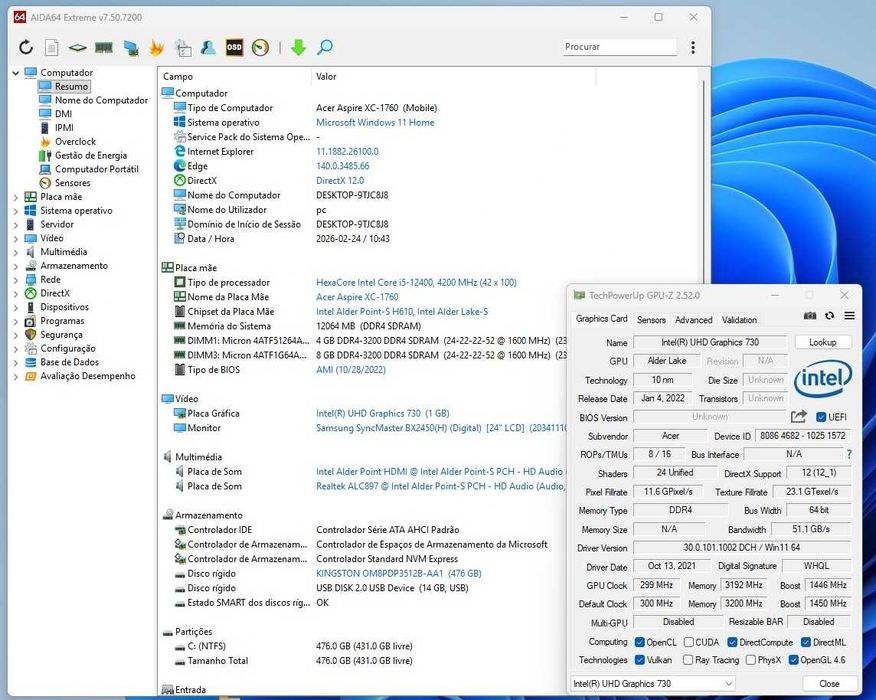
Task: Open Microsoft Windows 11 Home link
Action: point(375,122)
